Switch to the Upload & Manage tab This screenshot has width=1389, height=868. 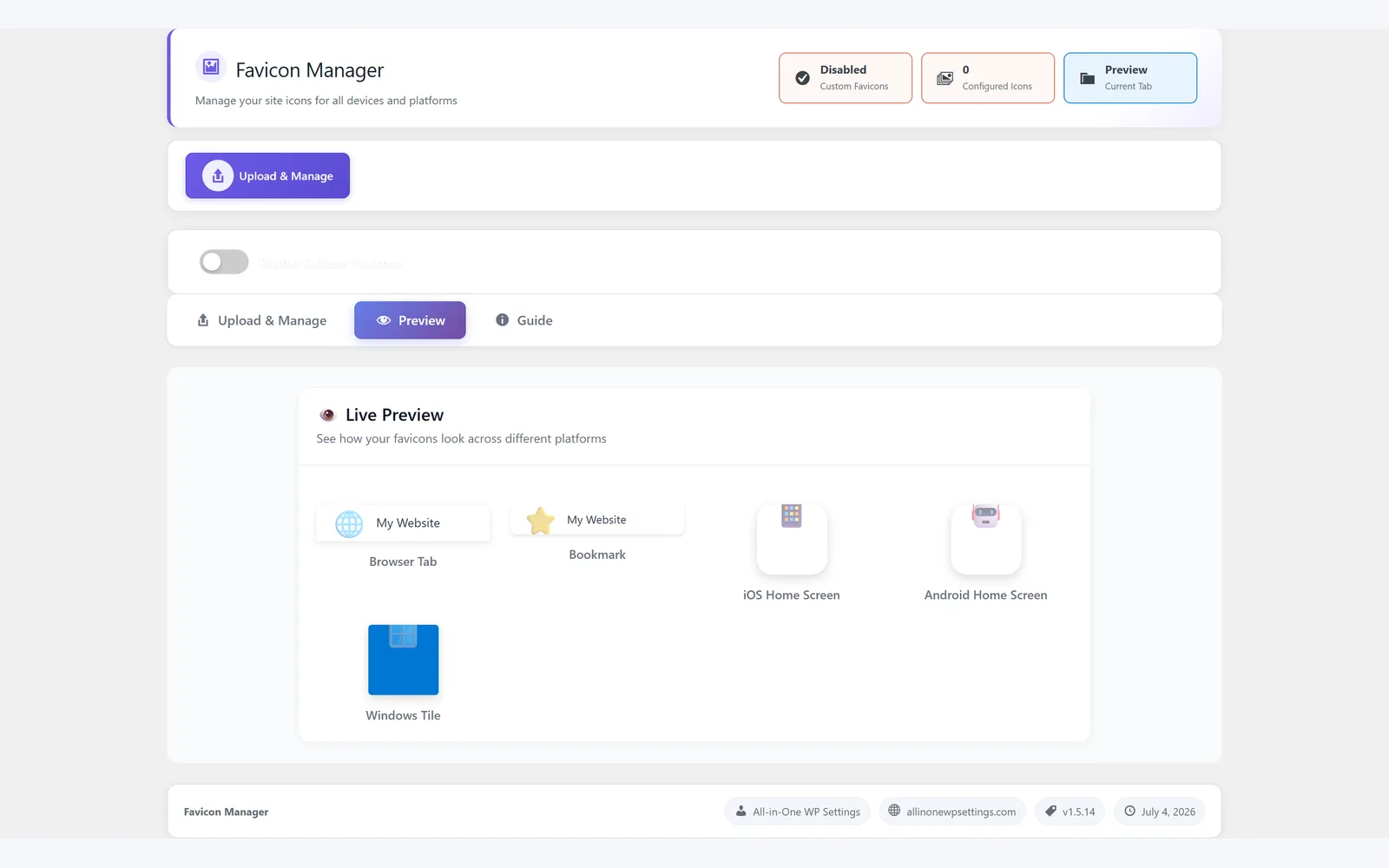click(x=262, y=320)
